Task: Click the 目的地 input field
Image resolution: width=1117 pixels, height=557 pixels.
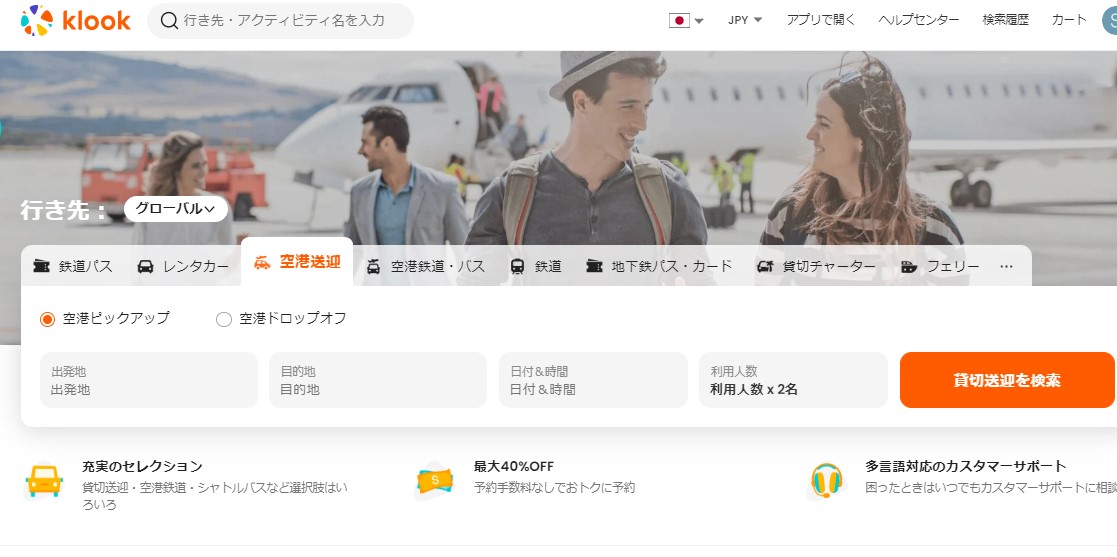Action: click(x=378, y=380)
